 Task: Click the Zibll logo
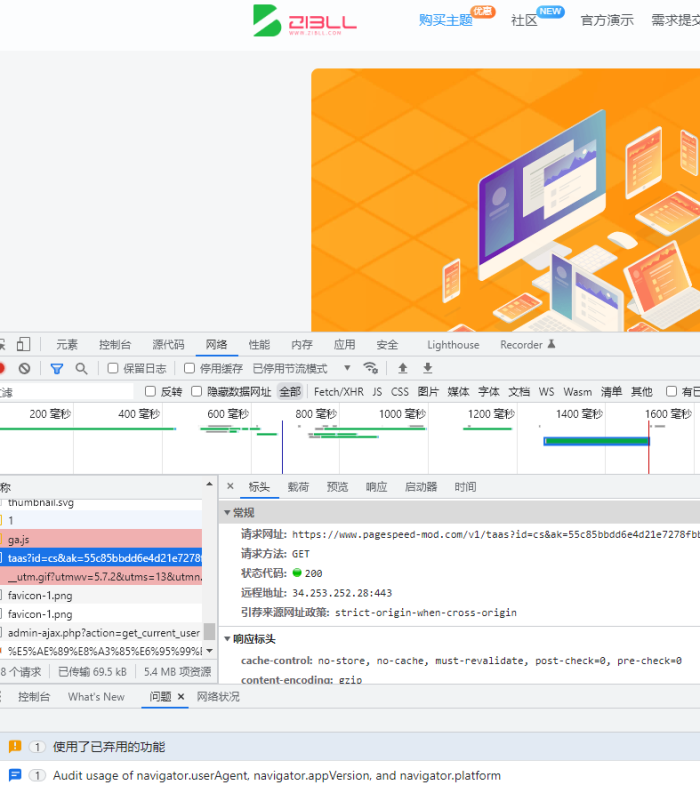pos(305,21)
